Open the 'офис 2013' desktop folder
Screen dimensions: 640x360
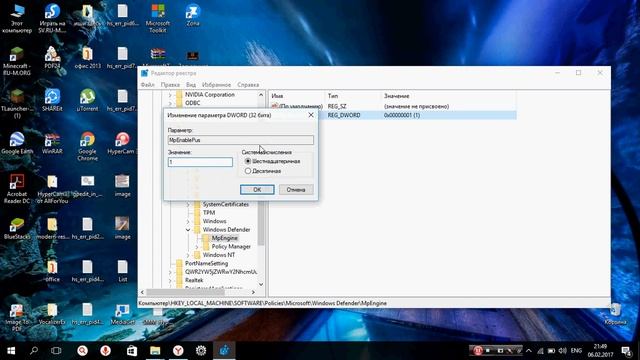87,57
